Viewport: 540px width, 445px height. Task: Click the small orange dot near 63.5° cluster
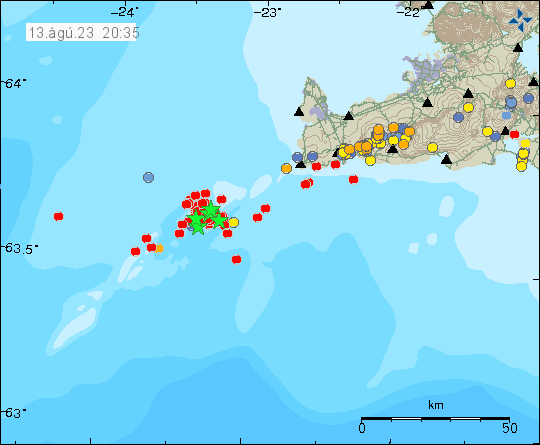159,248
